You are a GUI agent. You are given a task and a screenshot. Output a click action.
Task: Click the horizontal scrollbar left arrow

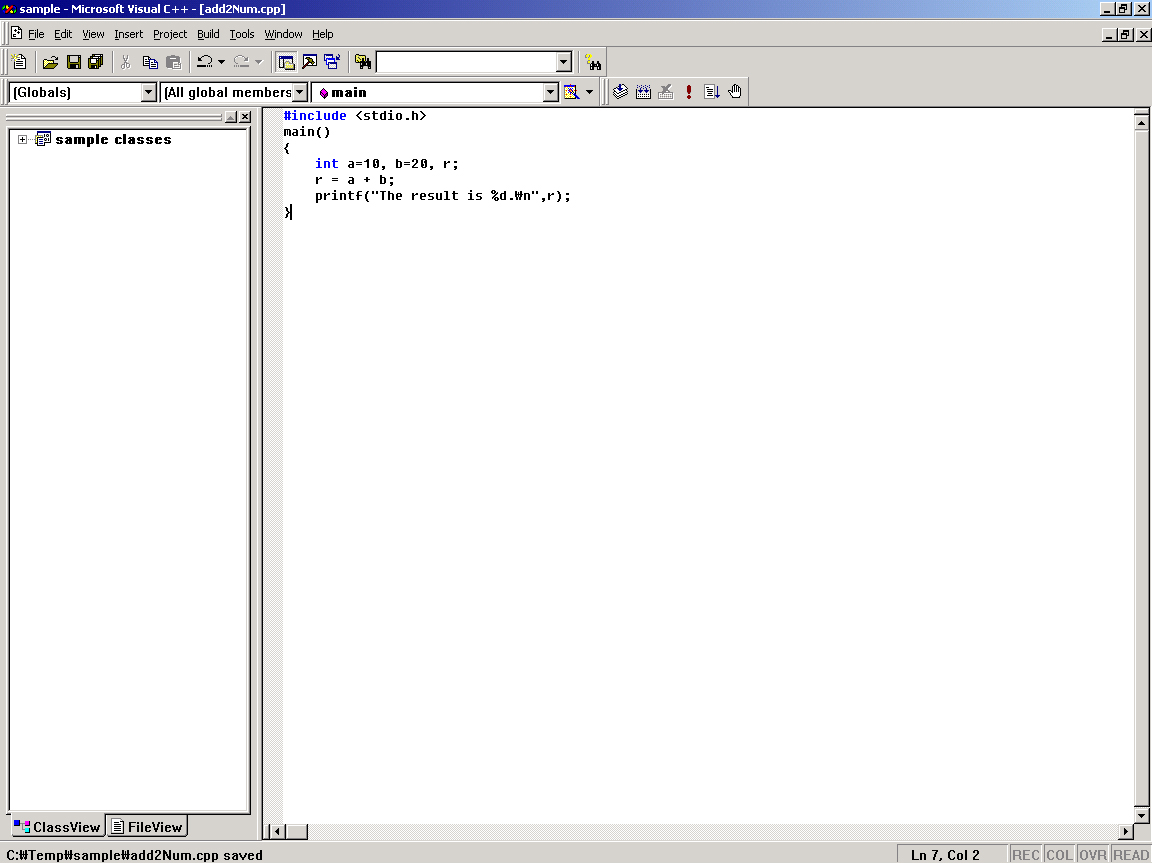coord(277,832)
